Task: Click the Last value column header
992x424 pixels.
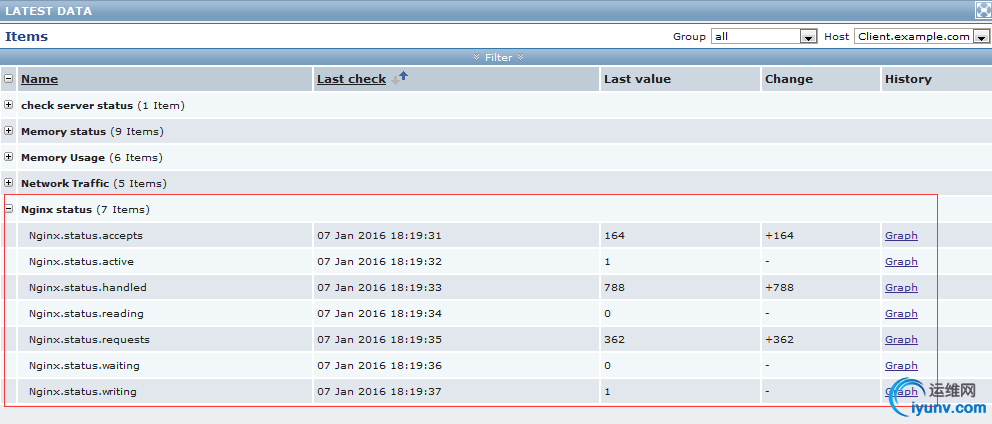Action: click(637, 79)
